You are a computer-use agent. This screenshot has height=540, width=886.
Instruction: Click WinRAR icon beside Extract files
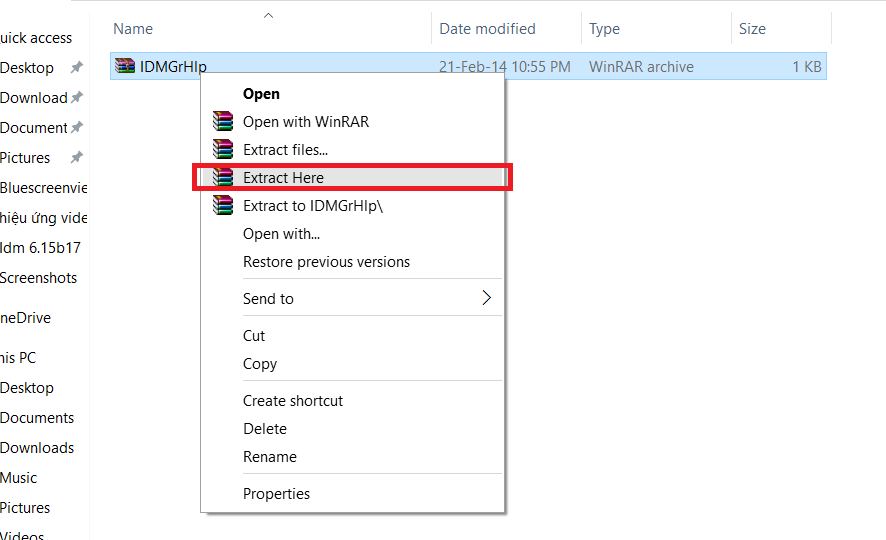tap(222, 150)
